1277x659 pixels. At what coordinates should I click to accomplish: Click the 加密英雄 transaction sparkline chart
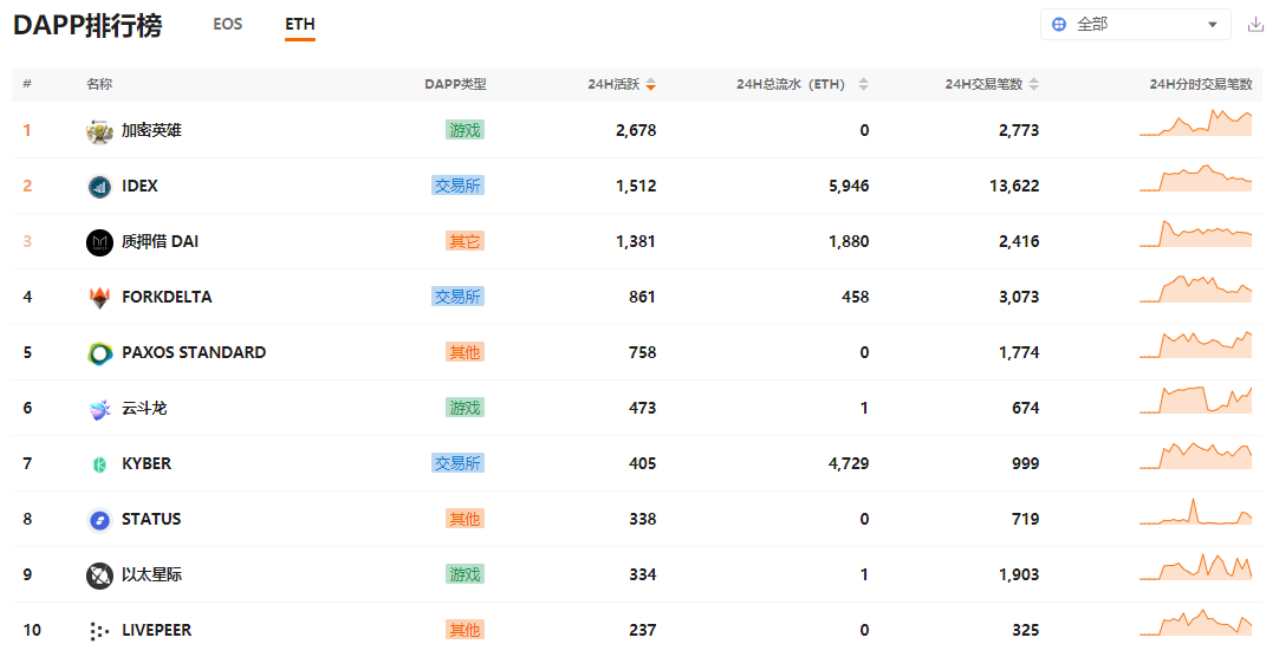[1196, 122]
